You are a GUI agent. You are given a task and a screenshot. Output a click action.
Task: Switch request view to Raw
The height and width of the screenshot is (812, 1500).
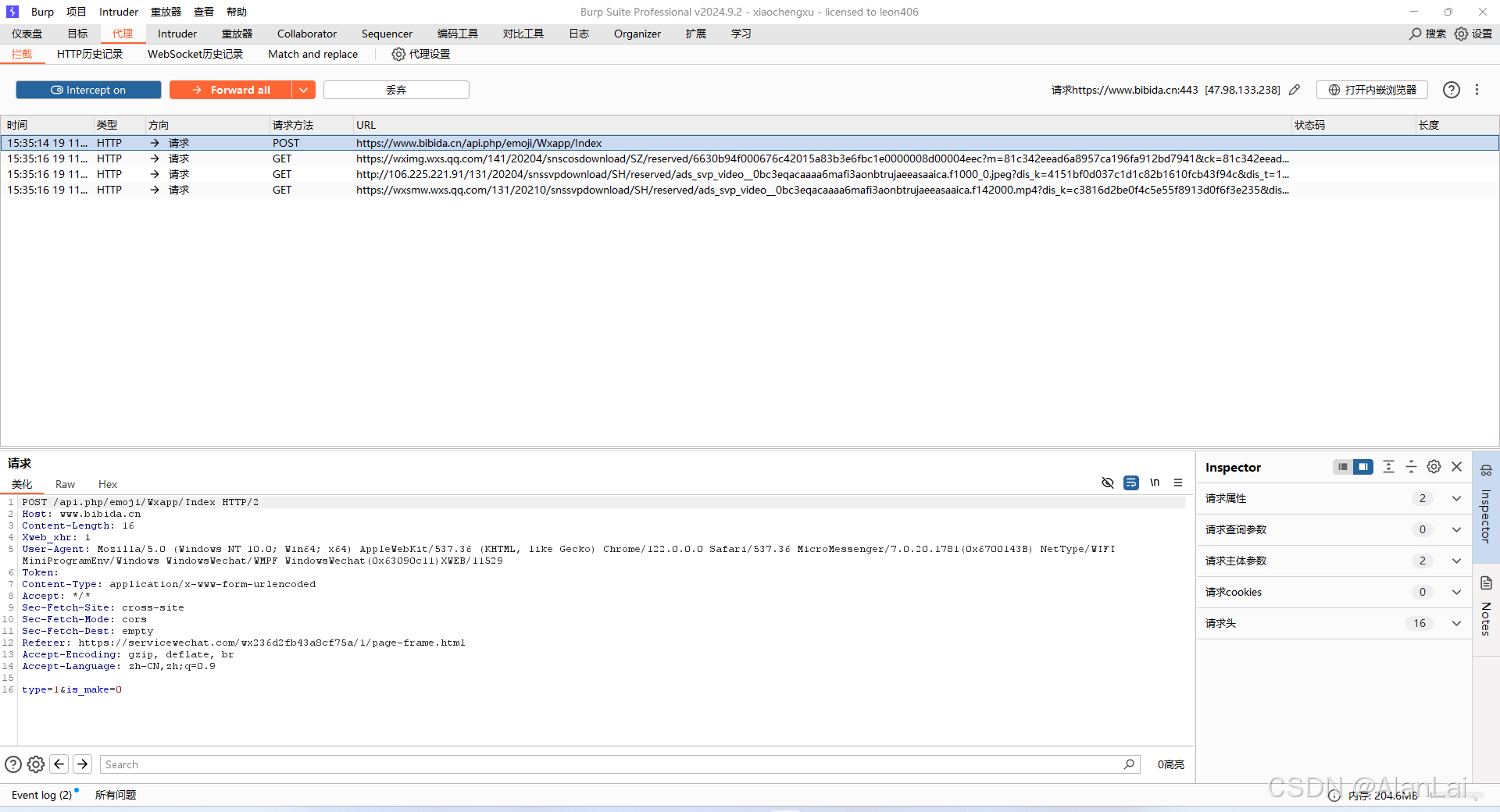(x=65, y=484)
